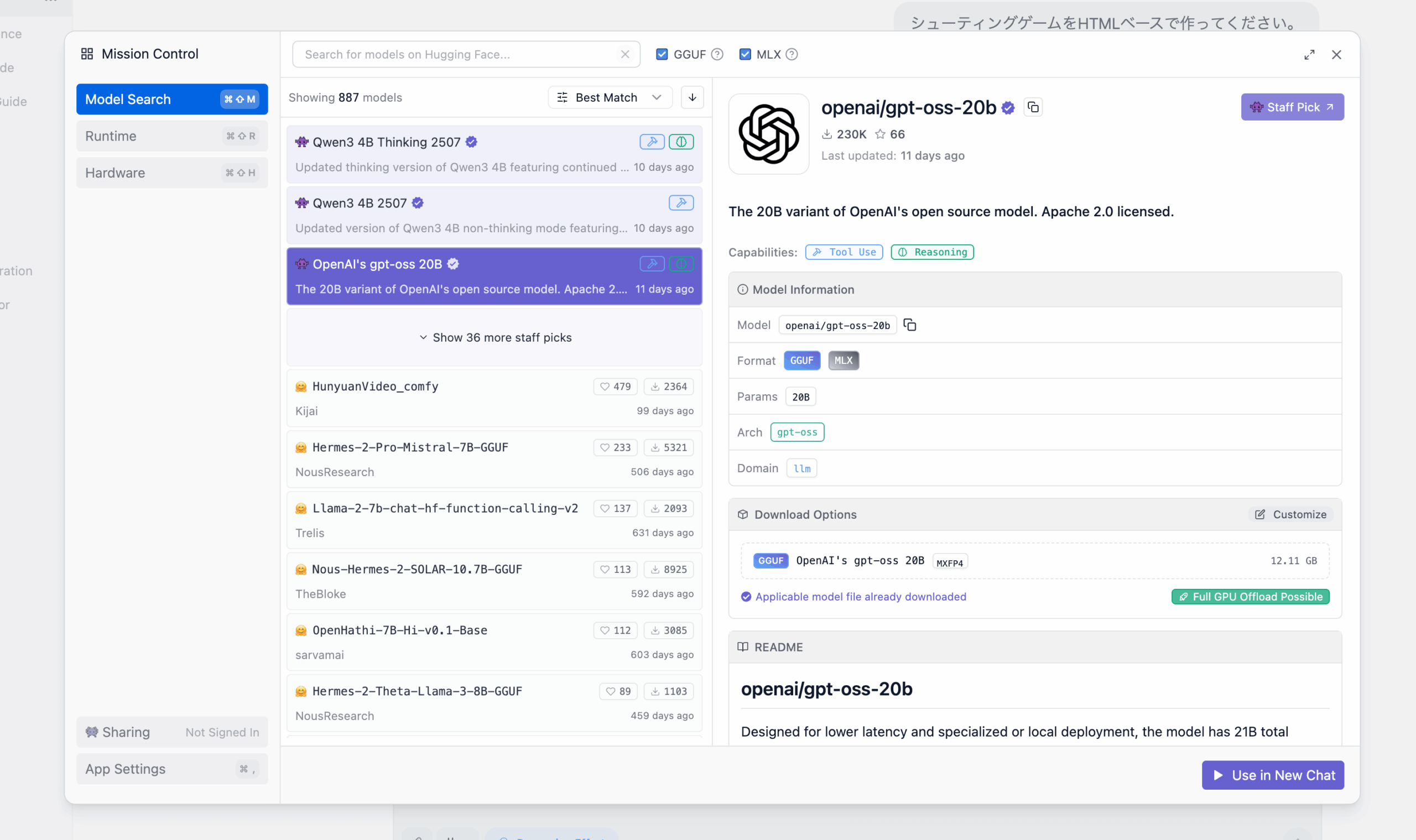Open the Hardware tab
The width and height of the screenshot is (1416, 840).
point(171,173)
